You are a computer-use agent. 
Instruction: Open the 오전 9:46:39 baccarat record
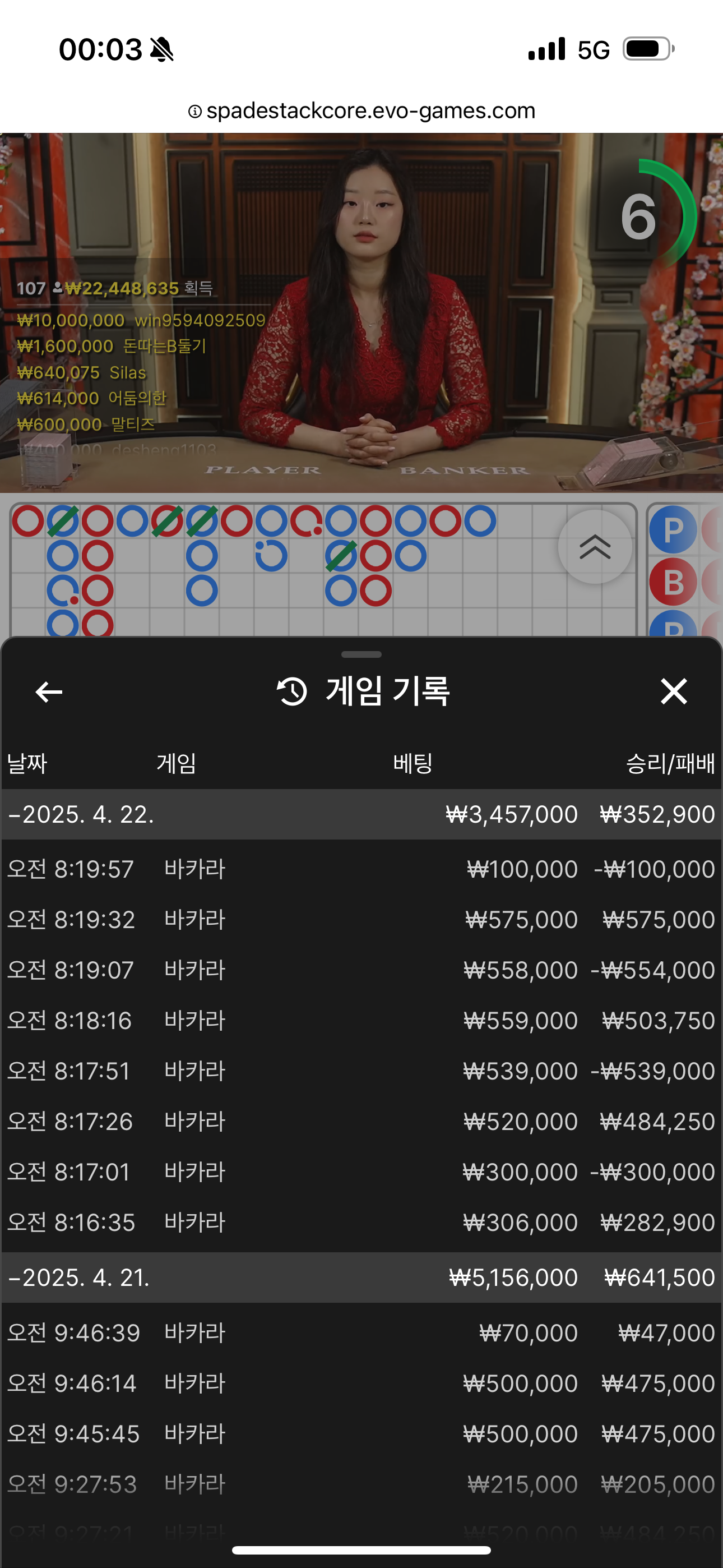pos(361,1332)
